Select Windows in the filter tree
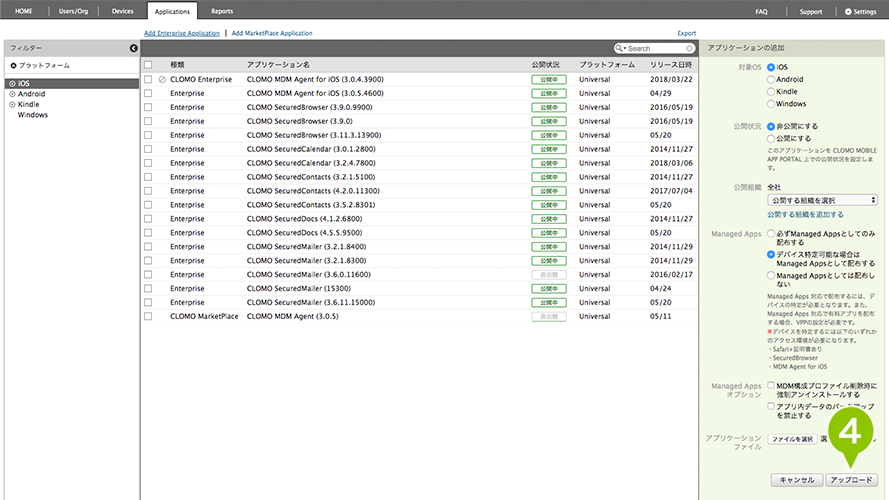The width and height of the screenshot is (889, 500). (x=33, y=115)
